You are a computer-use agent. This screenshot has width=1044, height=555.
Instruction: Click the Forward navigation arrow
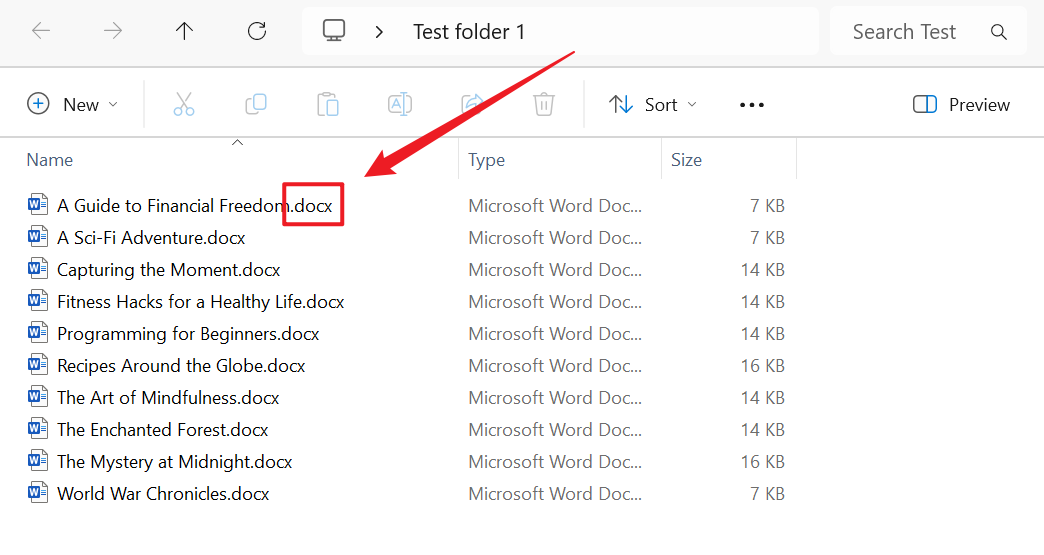tap(113, 31)
